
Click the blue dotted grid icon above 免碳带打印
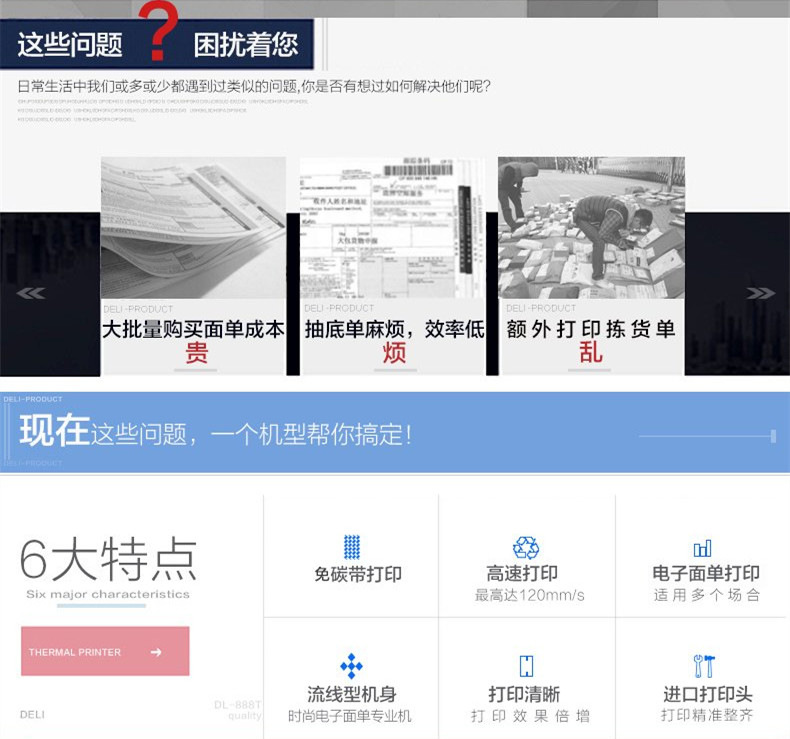352,547
